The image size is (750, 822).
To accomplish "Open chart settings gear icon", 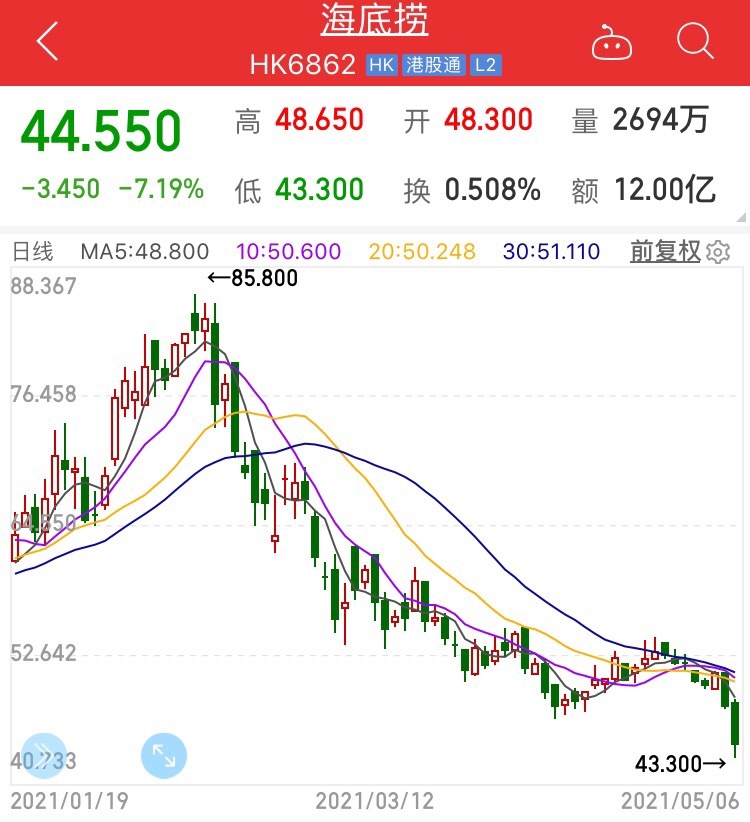I will tap(718, 252).
